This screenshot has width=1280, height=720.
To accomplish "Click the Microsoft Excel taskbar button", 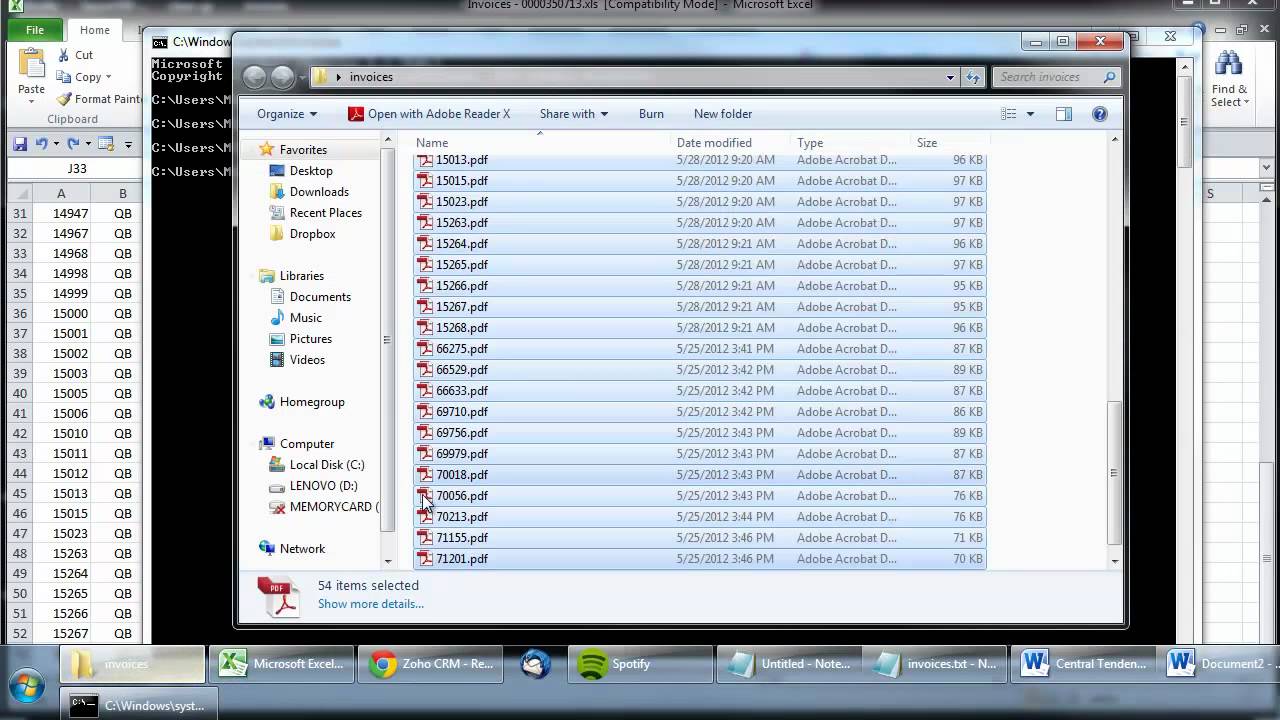I will 282,664.
